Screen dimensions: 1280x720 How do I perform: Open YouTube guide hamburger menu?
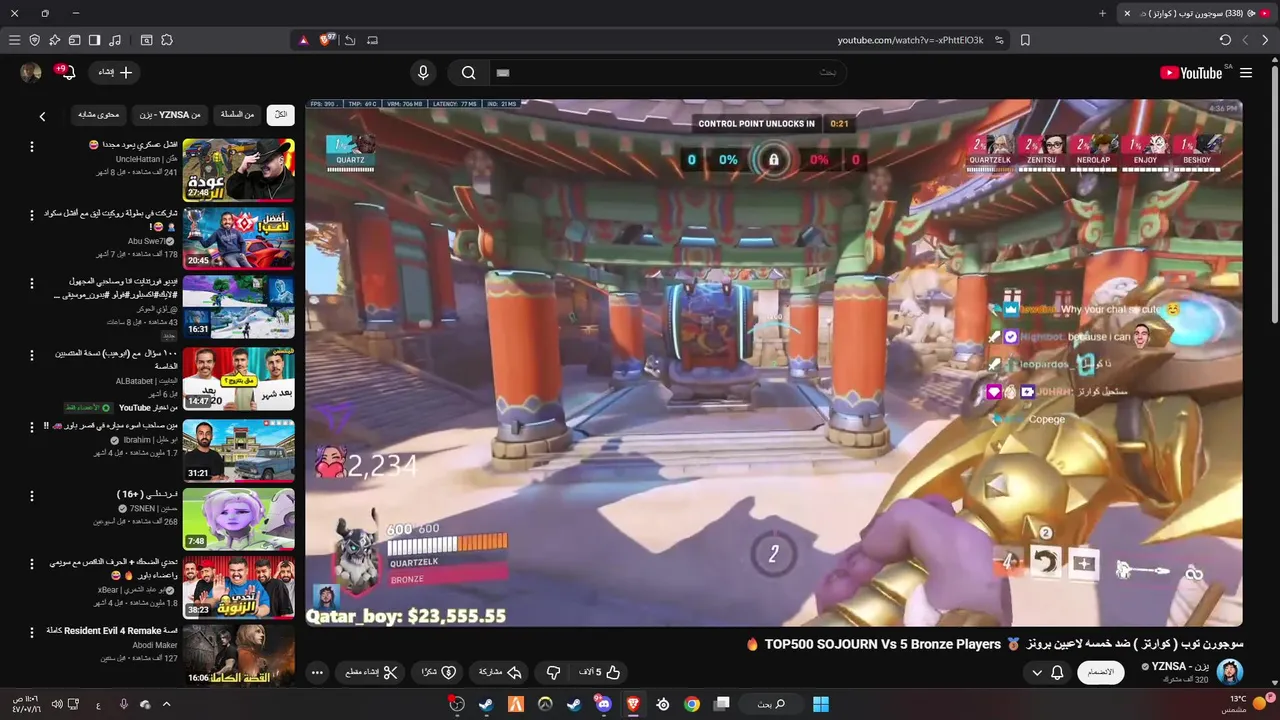tap(1246, 73)
